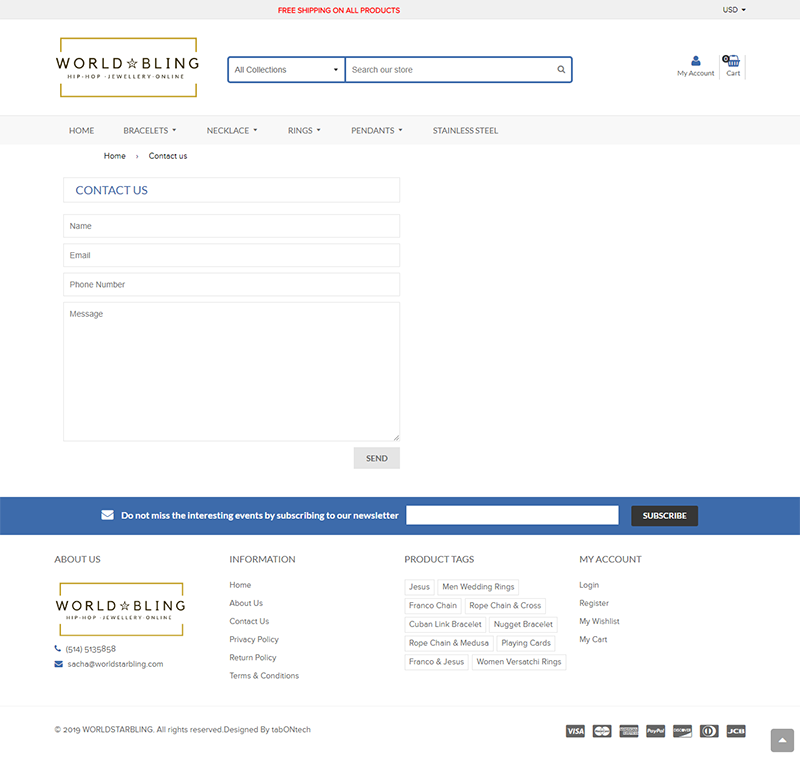Click the World Bling header logo
Image resolution: width=800 pixels, height=758 pixels.
[127, 67]
